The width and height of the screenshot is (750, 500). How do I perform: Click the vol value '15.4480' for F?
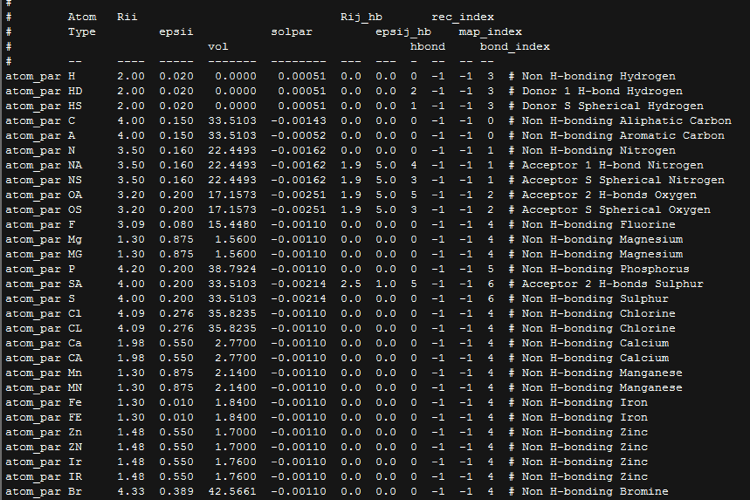[x=232, y=225]
